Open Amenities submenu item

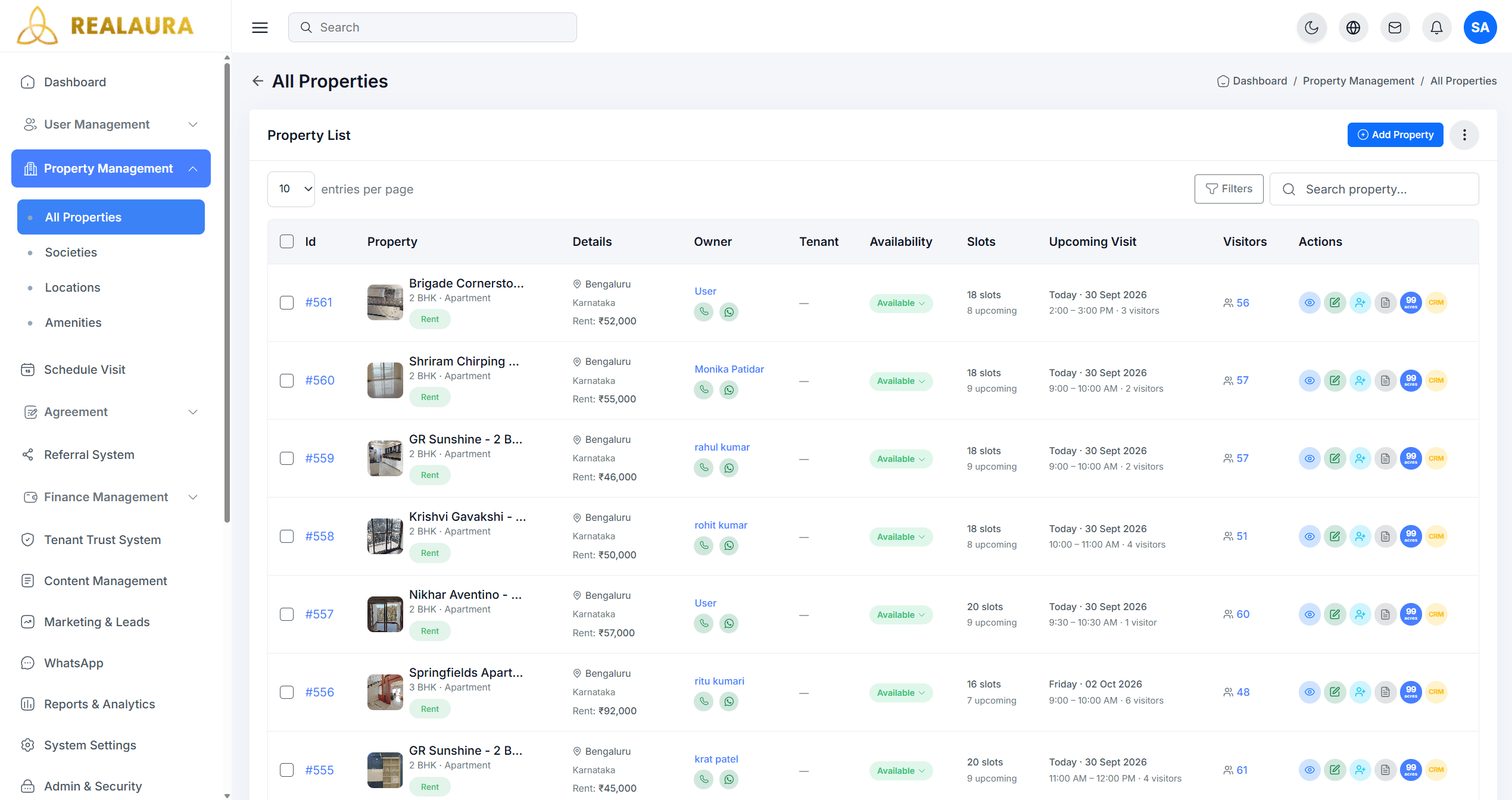pyautogui.click(x=73, y=323)
